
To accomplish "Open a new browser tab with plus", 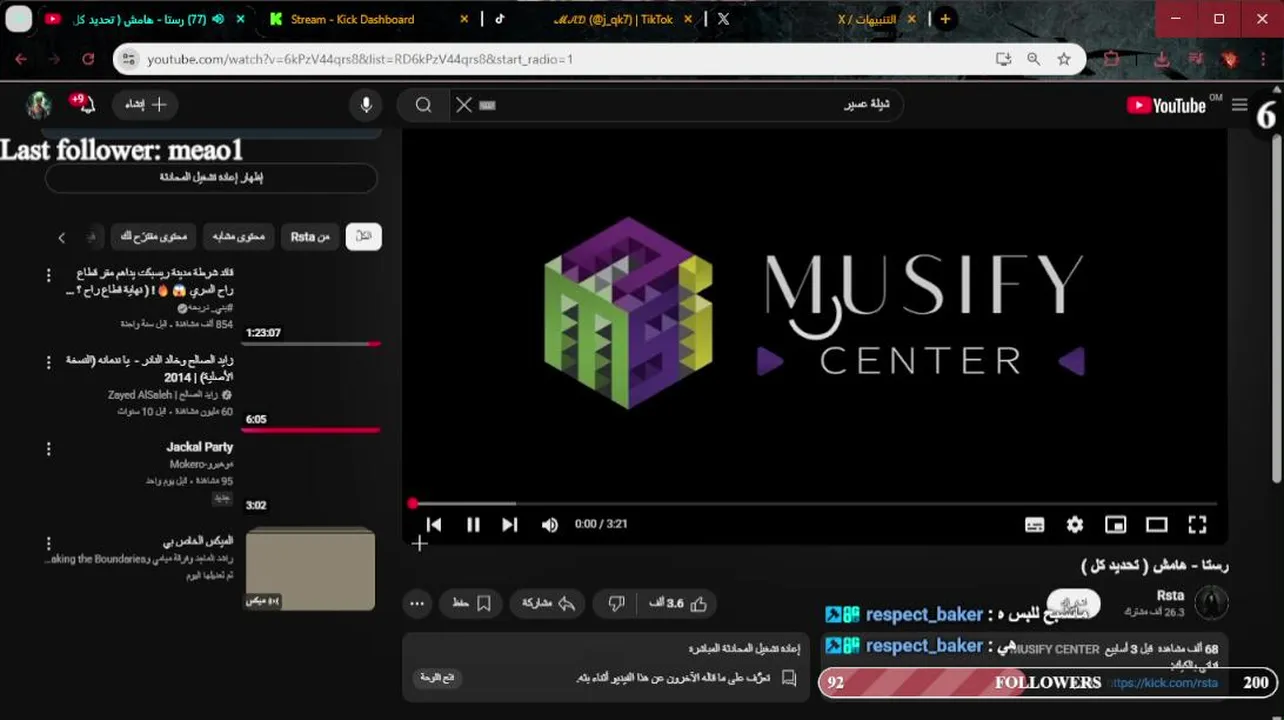I will [945, 19].
